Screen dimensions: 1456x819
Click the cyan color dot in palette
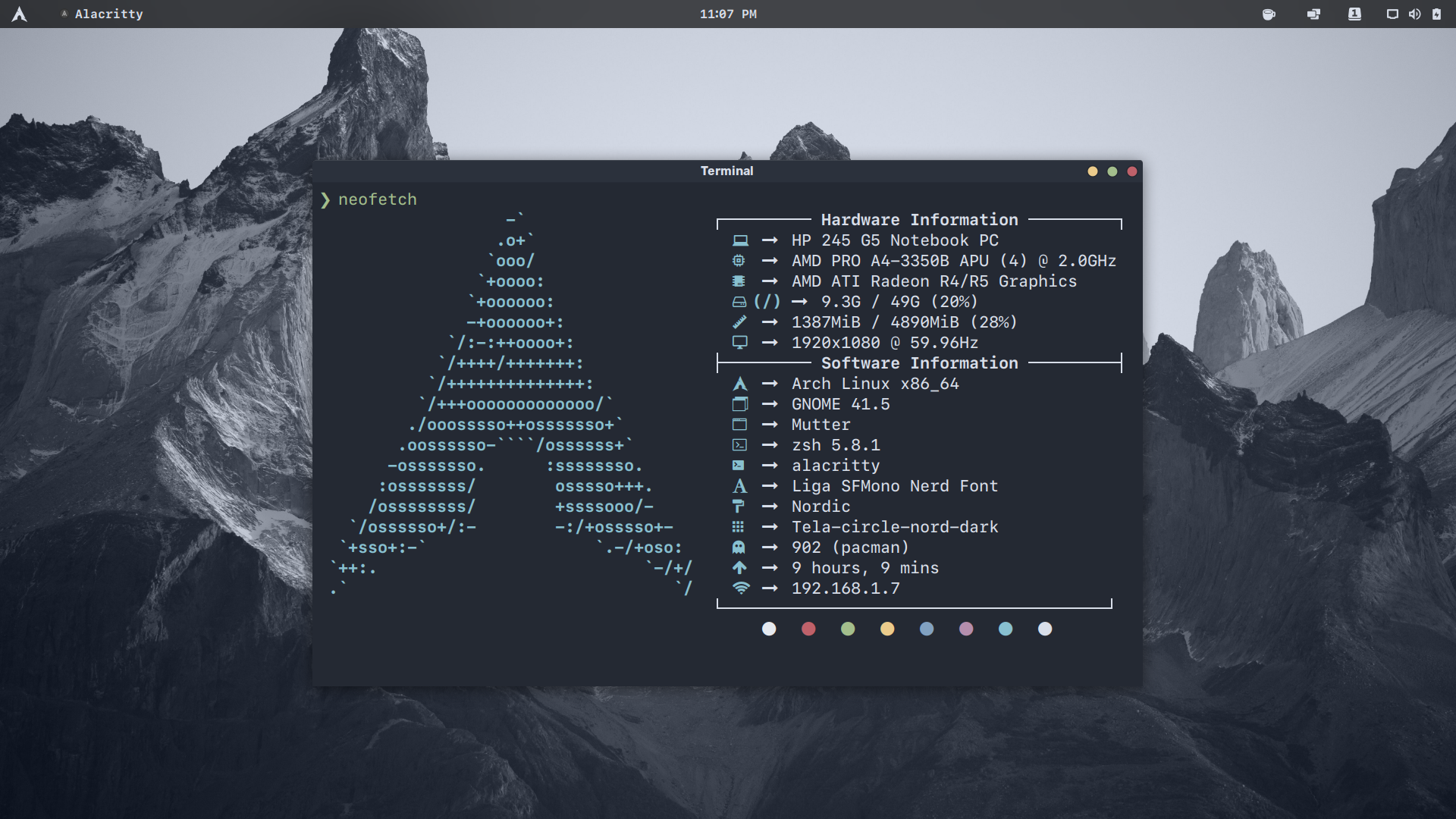pyautogui.click(x=1006, y=629)
